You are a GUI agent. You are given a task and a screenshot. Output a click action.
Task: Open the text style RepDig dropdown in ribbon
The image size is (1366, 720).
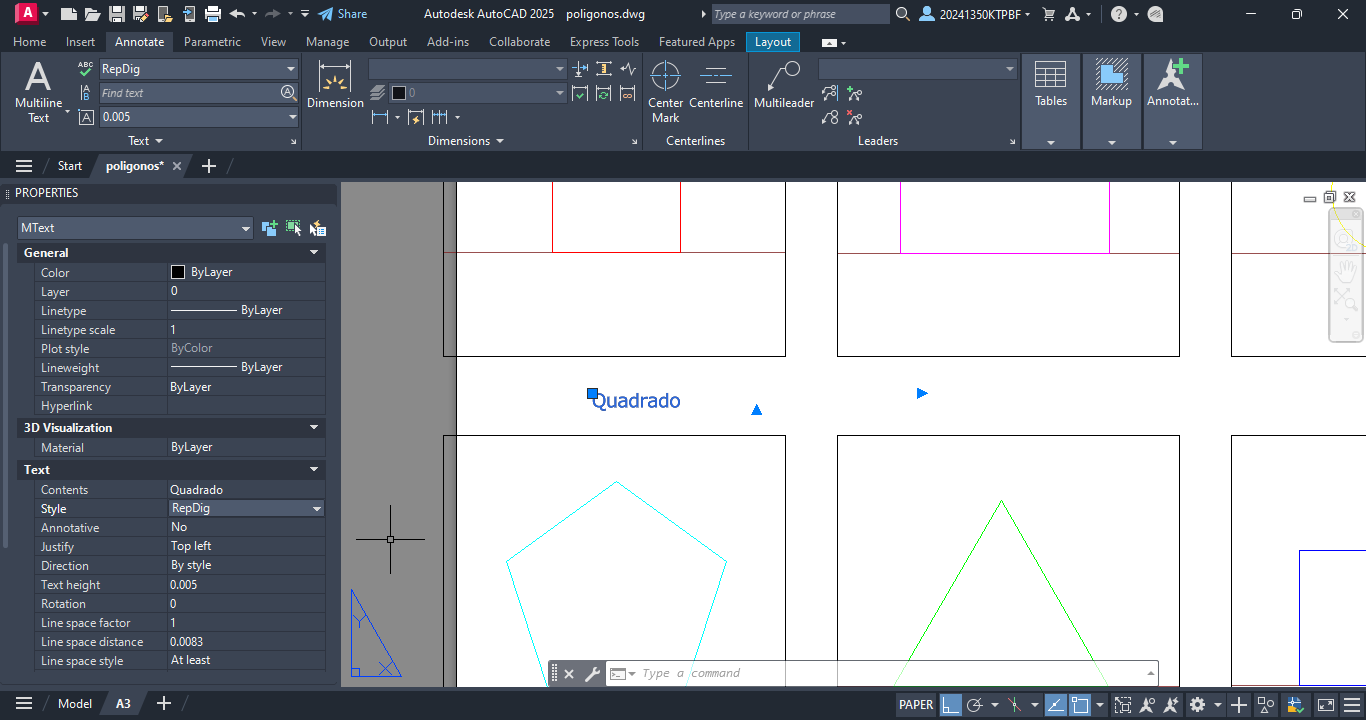tap(291, 69)
